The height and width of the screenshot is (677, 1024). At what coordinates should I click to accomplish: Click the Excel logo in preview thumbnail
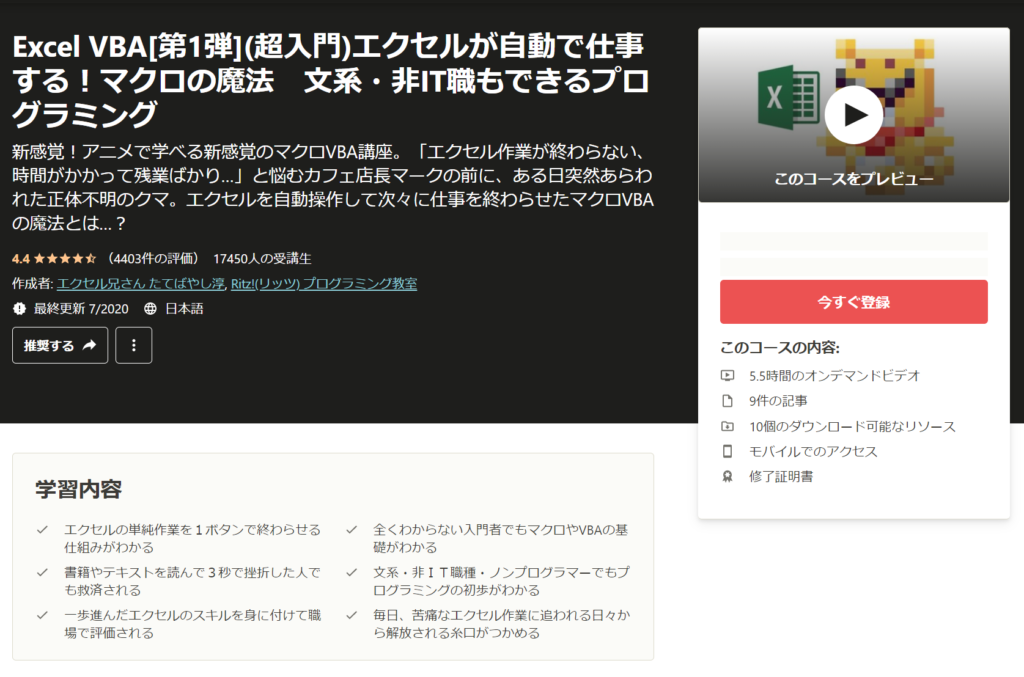pos(788,97)
